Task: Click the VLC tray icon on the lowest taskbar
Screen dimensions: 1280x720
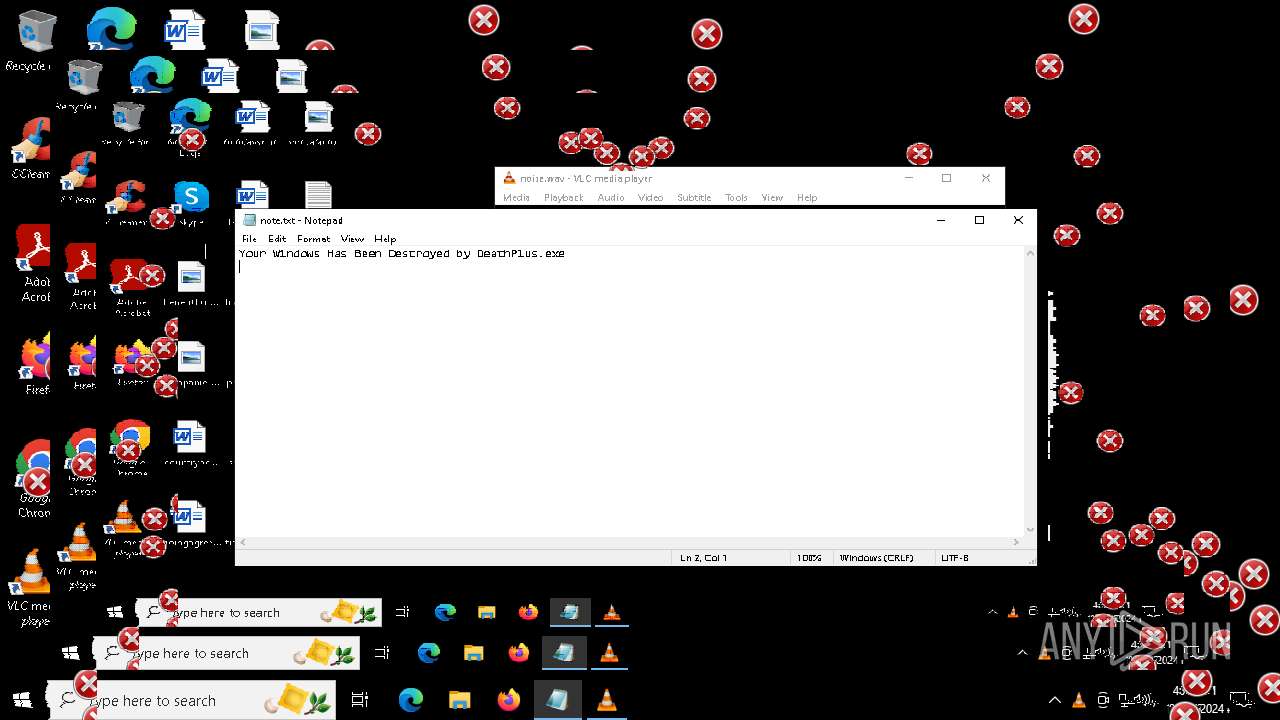Action: (1079, 700)
